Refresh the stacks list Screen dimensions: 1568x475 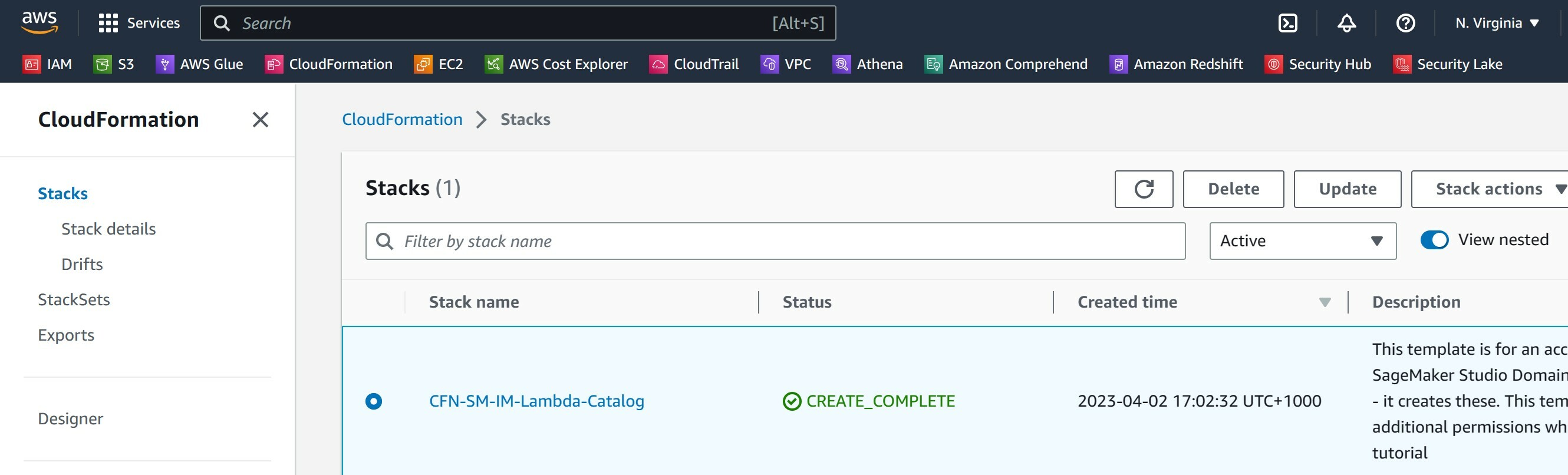pos(1143,189)
